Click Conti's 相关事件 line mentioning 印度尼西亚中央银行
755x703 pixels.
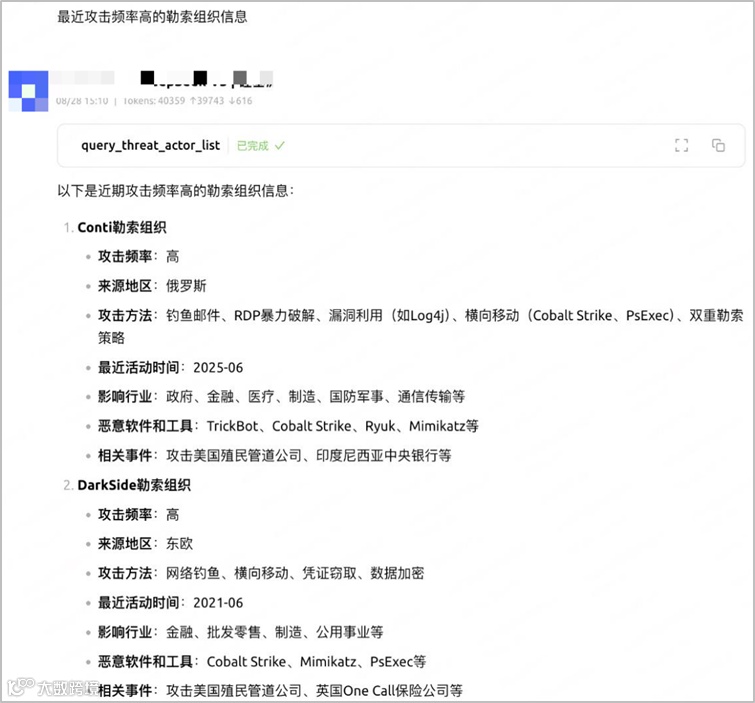click(275, 456)
